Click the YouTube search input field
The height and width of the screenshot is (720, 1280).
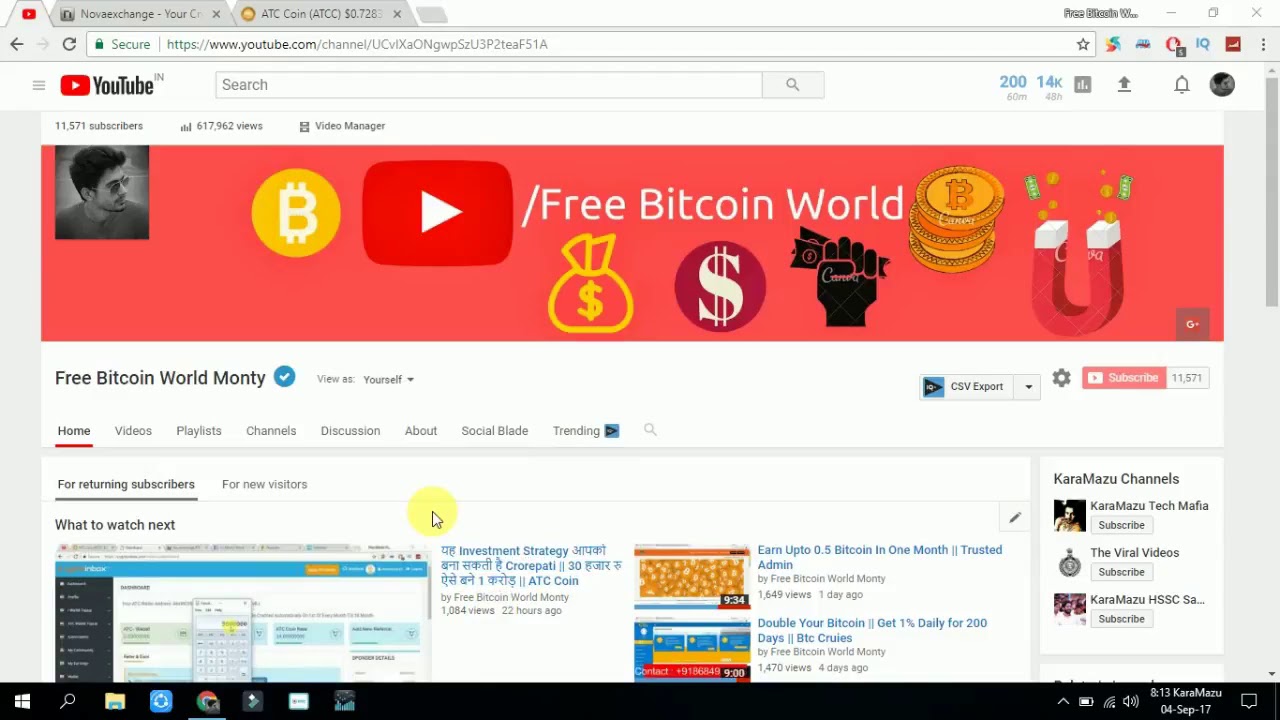[x=488, y=85]
